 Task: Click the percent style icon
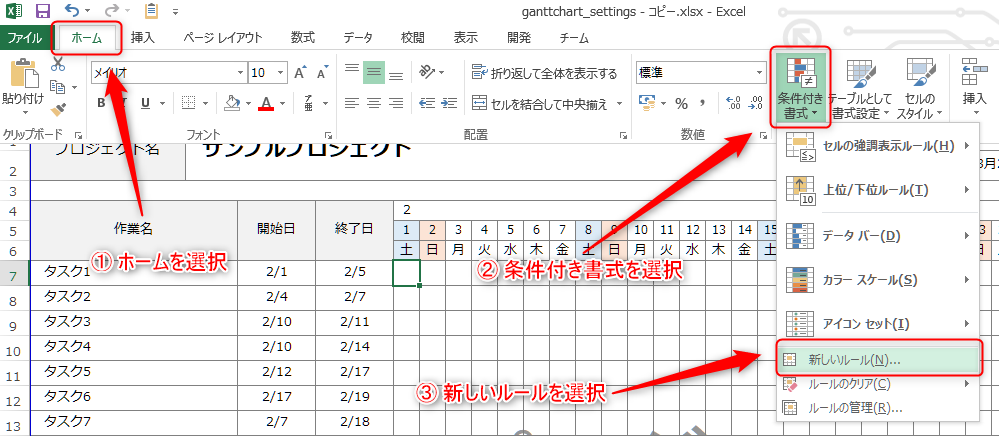pyautogui.click(x=682, y=103)
